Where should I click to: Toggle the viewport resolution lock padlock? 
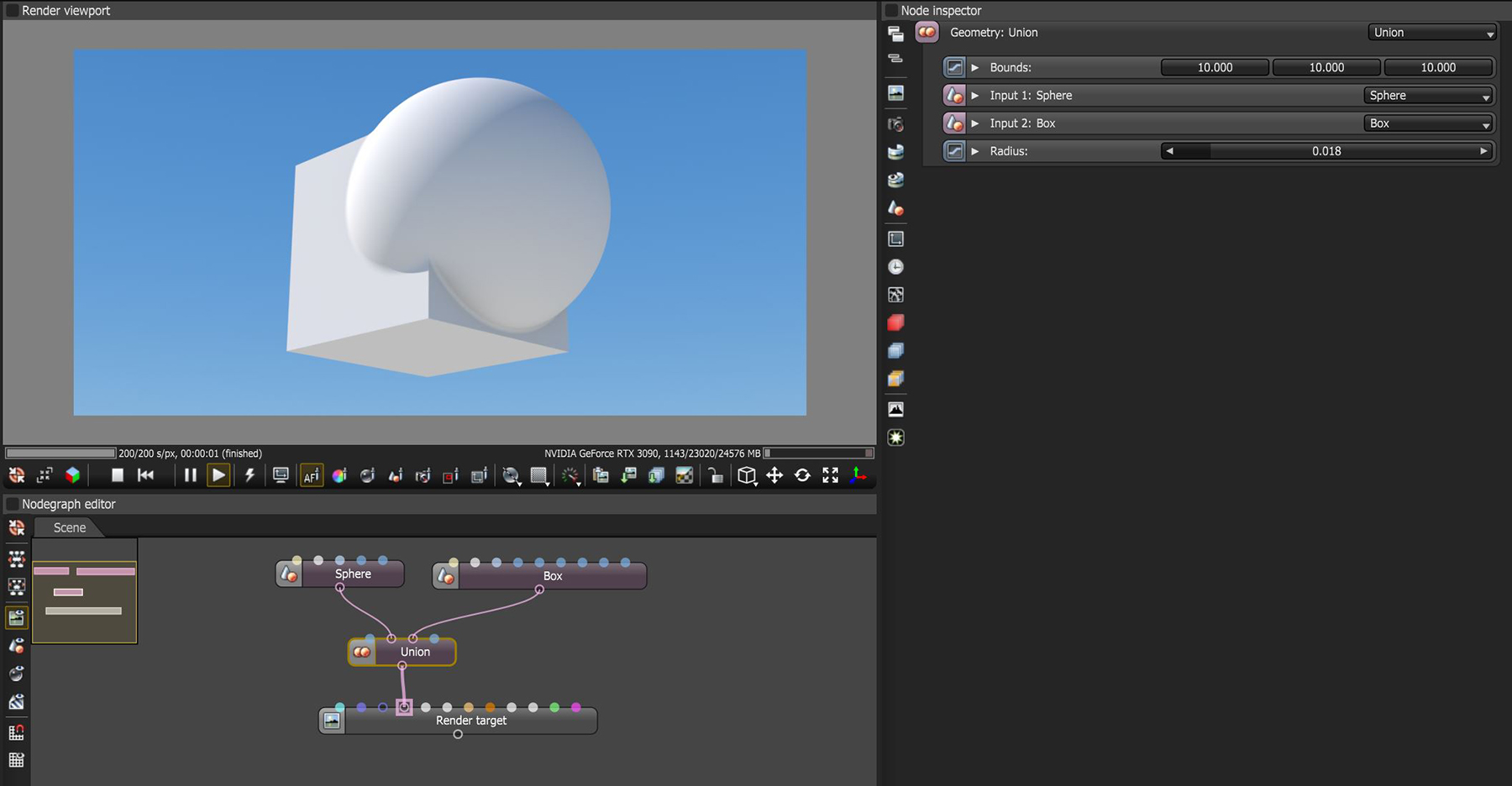tap(715, 475)
